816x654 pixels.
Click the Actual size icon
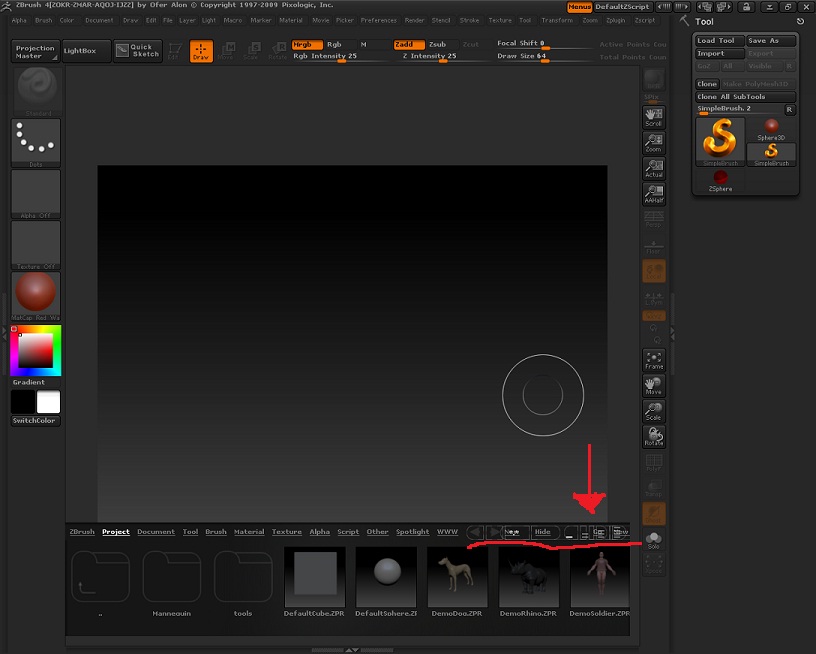pyautogui.click(x=654, y=166)
